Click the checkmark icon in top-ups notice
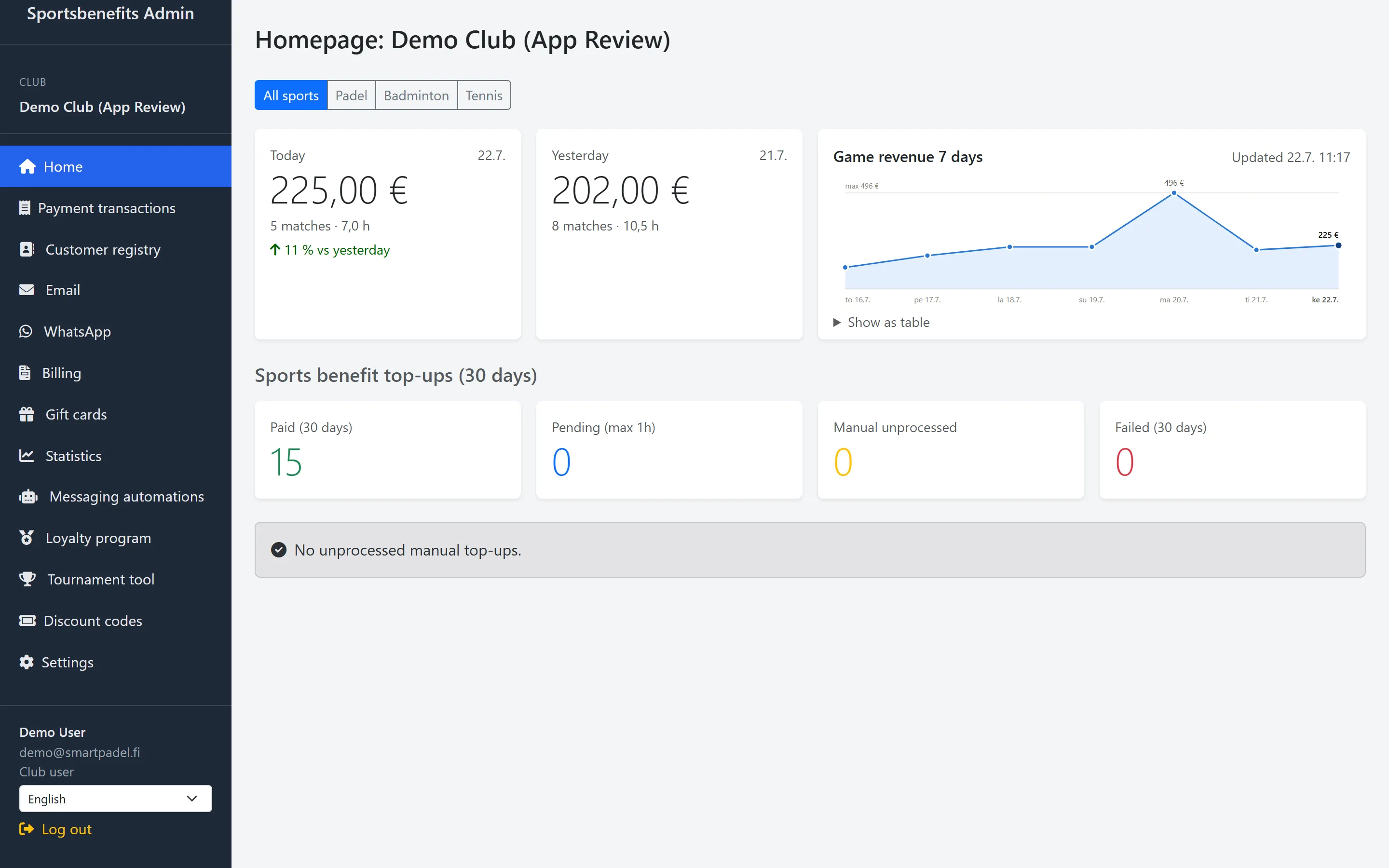1389x868 pixels. pyautogui.click(x=278, y=550)
